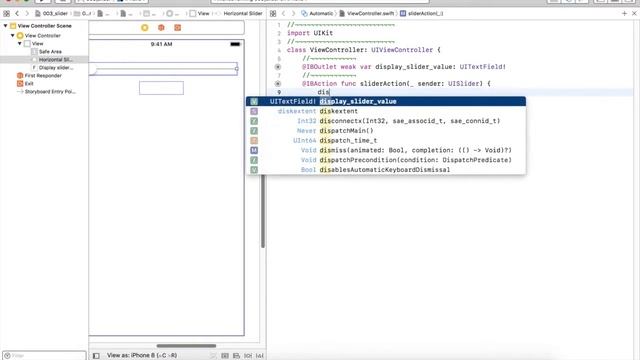Click slider right resize handle on canvas

tap(237, 69)
